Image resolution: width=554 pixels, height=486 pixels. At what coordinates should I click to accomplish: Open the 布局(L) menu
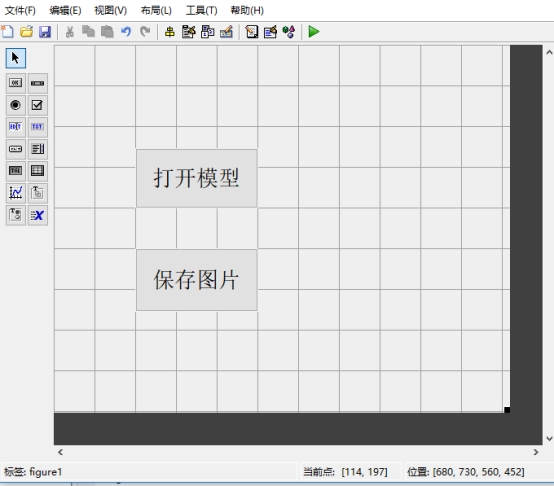[156, 11]
